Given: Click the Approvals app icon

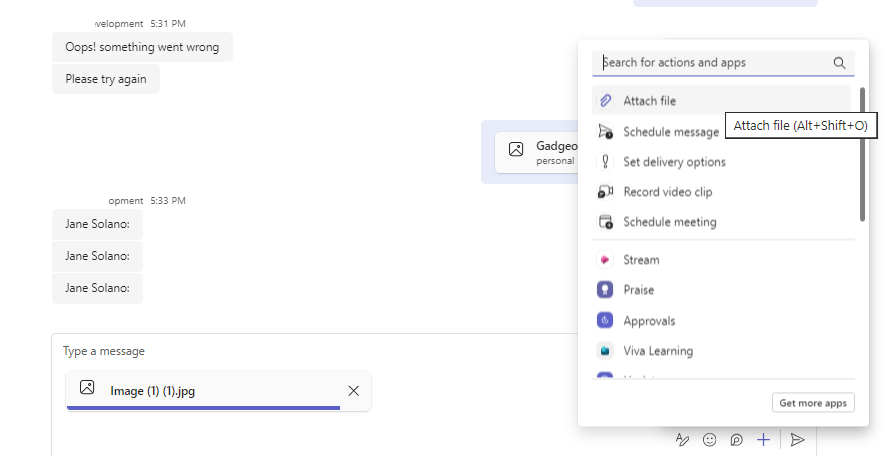Looking at the screenshot, I should [x=605, y=321].
